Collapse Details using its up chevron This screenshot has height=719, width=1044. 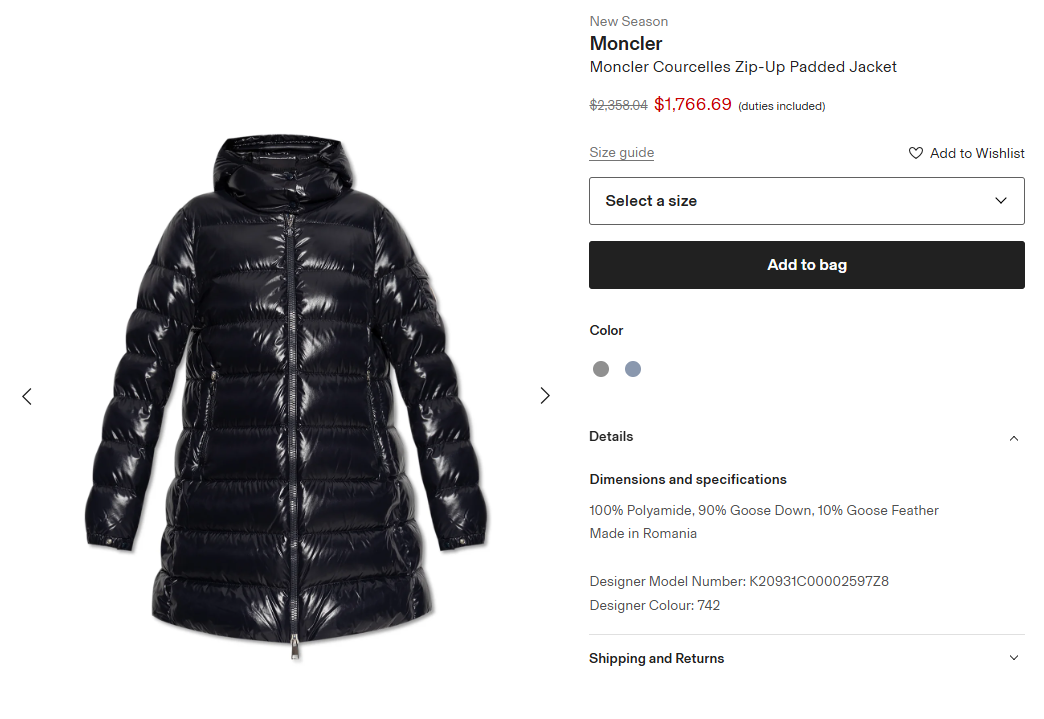[1014, 438]
